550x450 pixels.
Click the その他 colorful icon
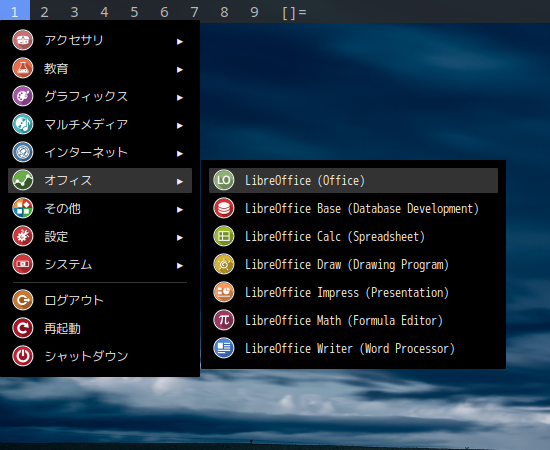[x=23, y=208]
